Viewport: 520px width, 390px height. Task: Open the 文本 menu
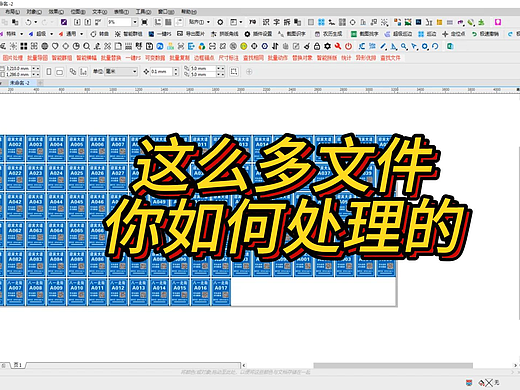tap(100, 12)
